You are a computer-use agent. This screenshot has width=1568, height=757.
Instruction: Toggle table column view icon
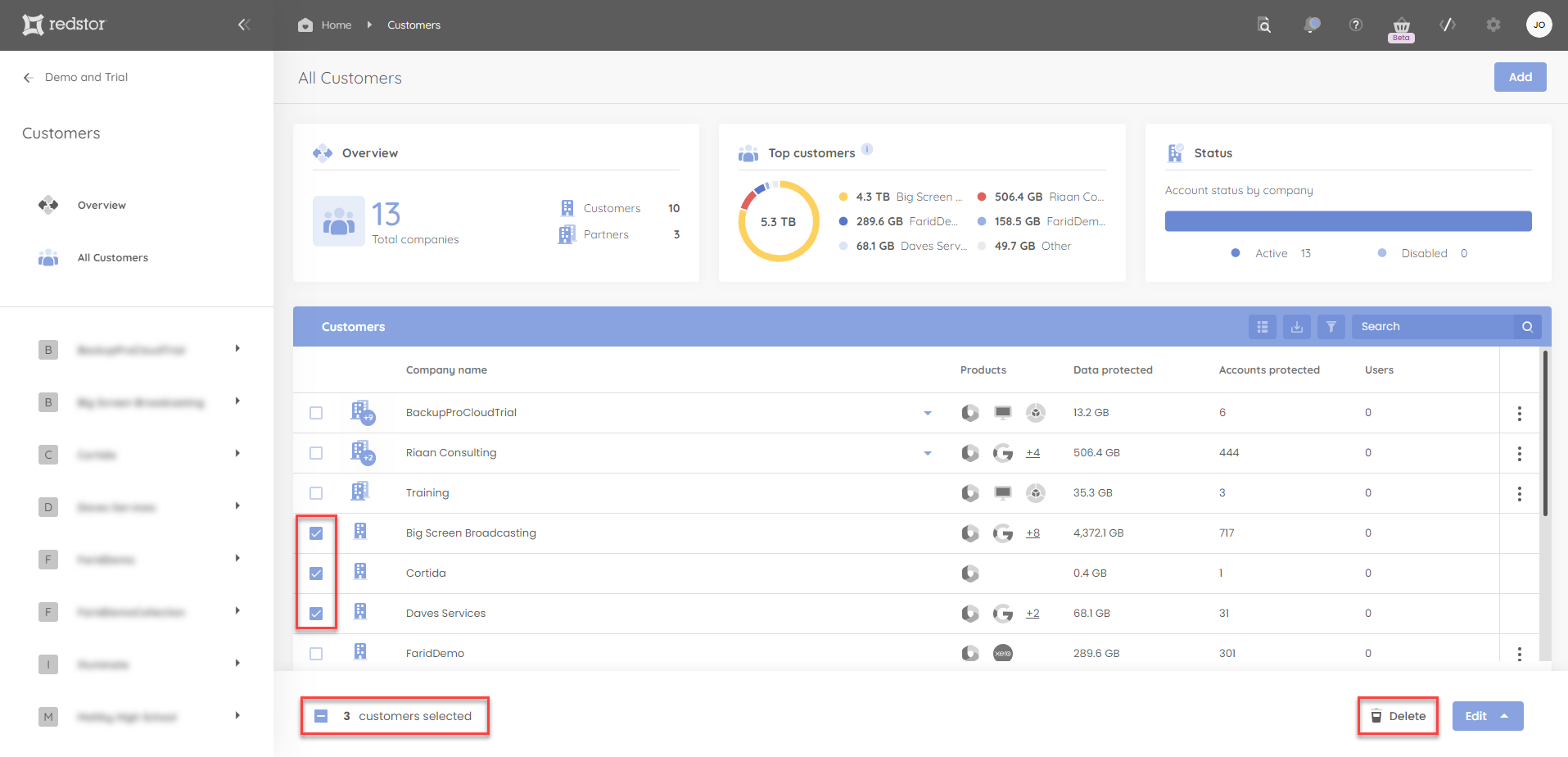pyautogui.click(x=1263, y=326)
